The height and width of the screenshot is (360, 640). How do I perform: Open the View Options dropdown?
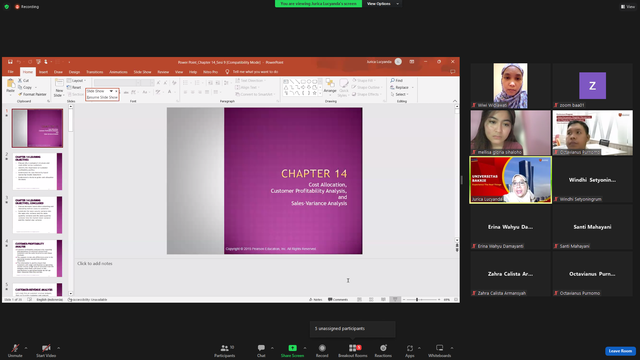point(382,4)
